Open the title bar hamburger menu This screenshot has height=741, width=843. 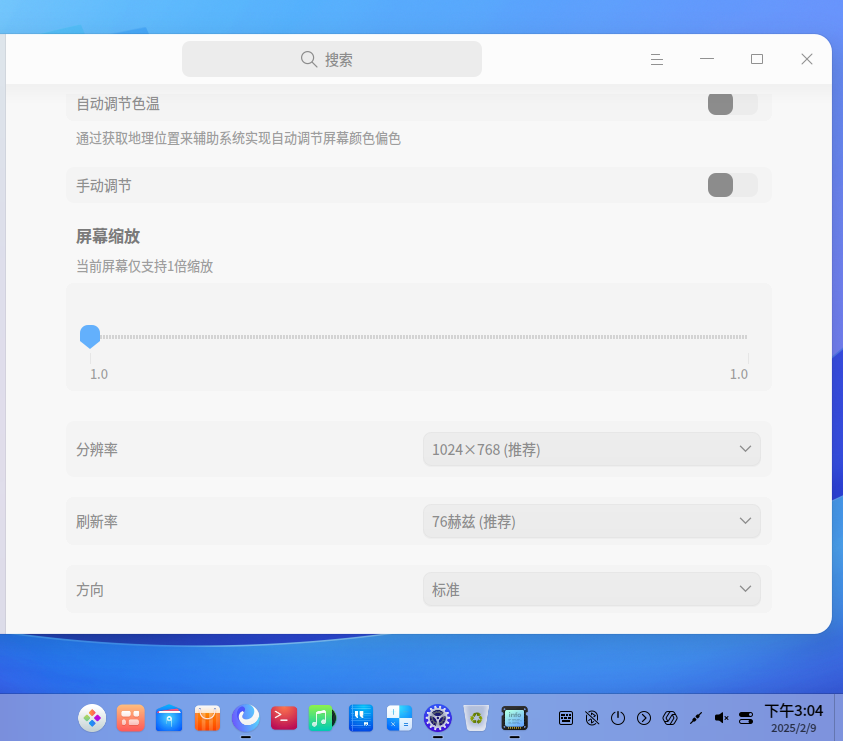point(656,59)
